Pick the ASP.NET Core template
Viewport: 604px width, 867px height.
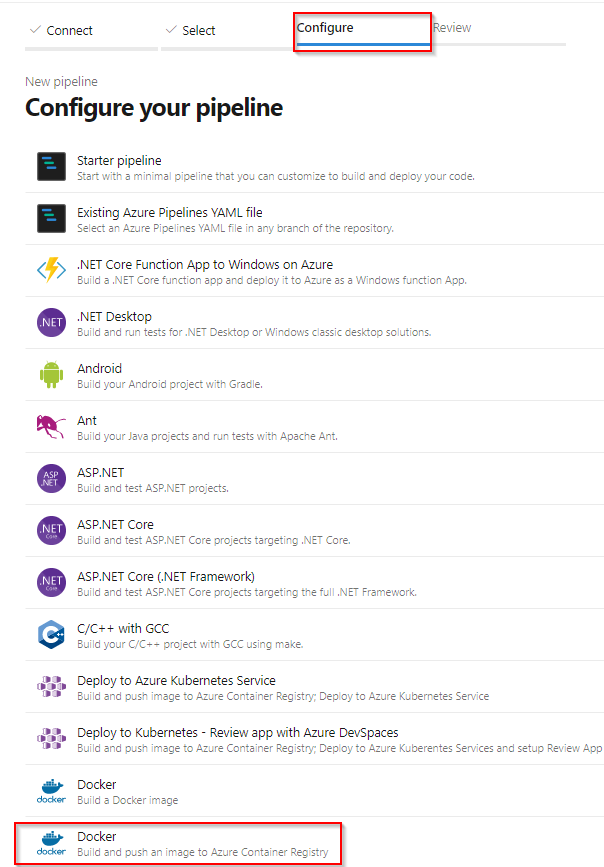pos(314,531)
